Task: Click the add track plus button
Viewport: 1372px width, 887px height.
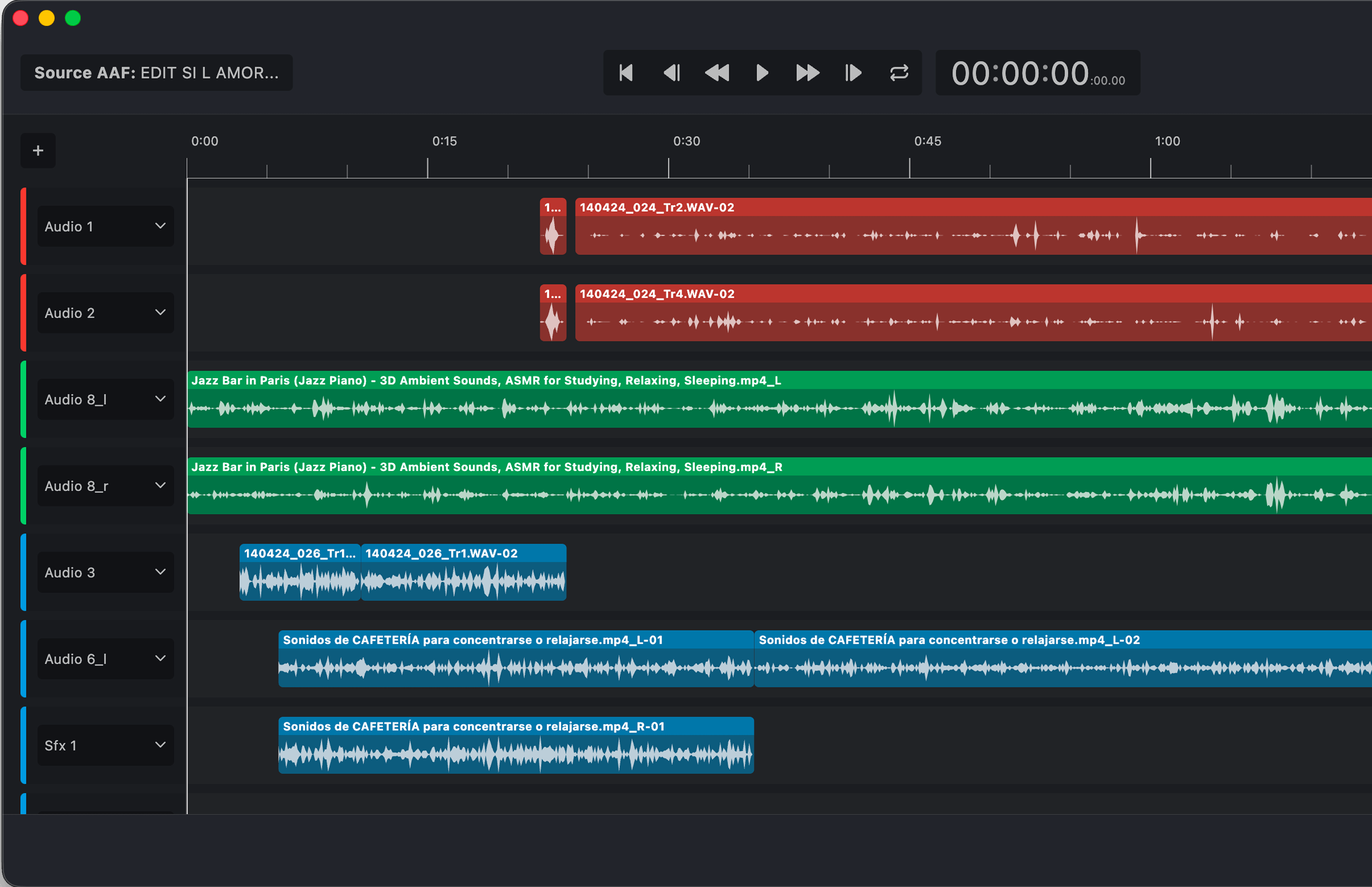Action: point(38,151)
